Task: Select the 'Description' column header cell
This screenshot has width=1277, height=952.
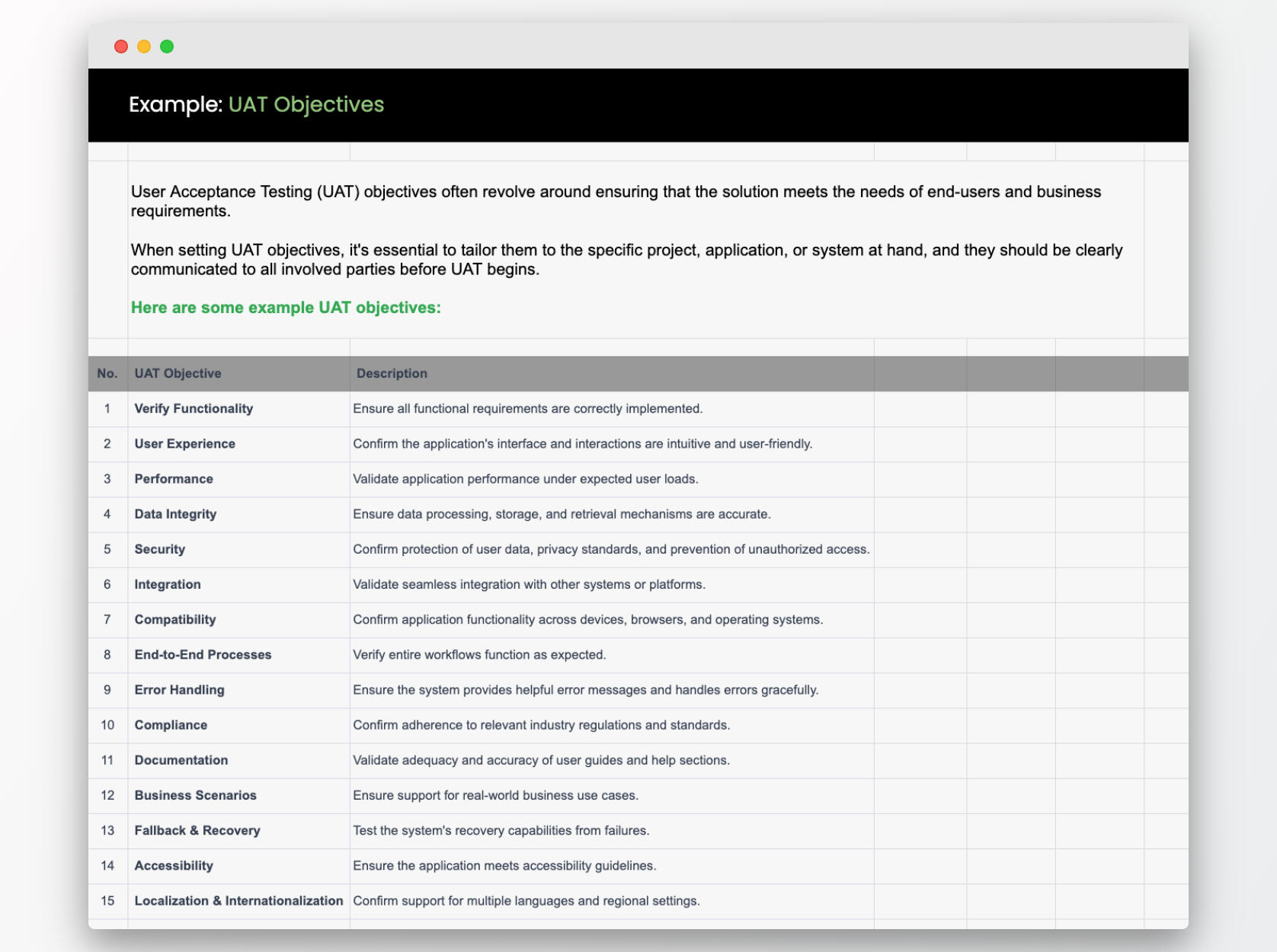Action: [x=392, y=373]
